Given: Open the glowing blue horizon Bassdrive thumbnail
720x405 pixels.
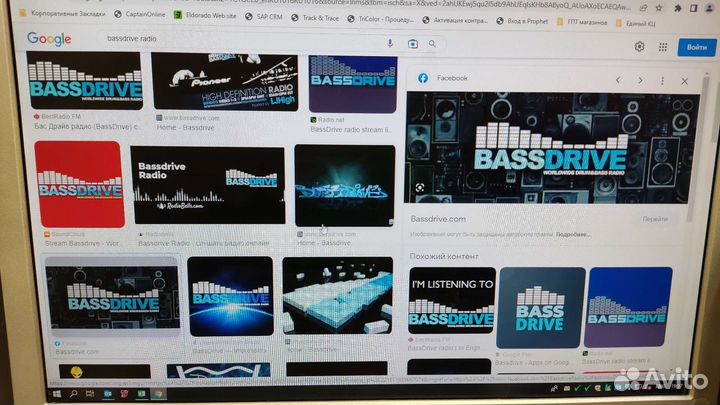Looking at the screenshot, I should pyautogui.click(x=231, y=296).
